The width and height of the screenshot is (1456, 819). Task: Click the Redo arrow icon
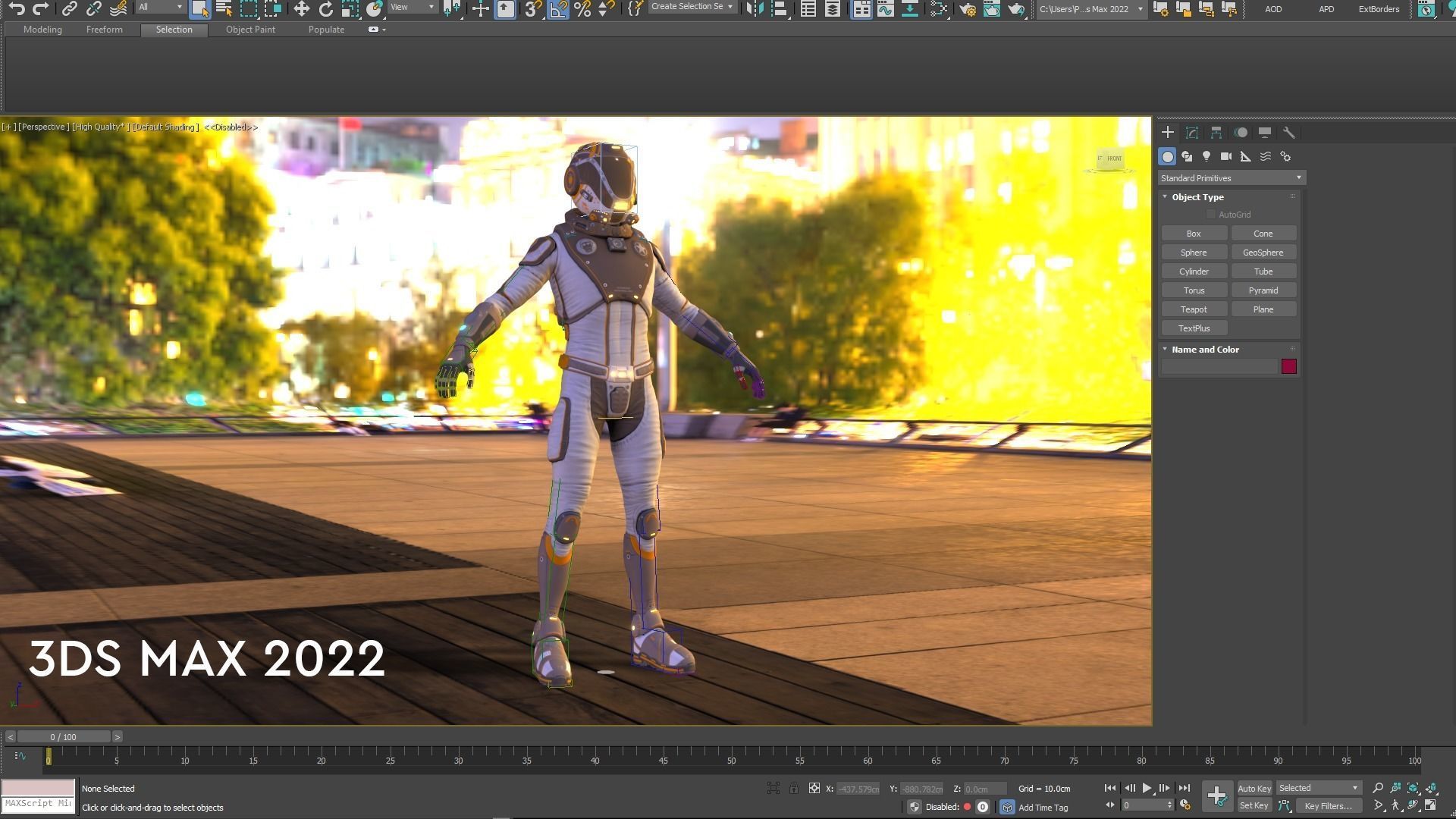click(x=41, y=8)
